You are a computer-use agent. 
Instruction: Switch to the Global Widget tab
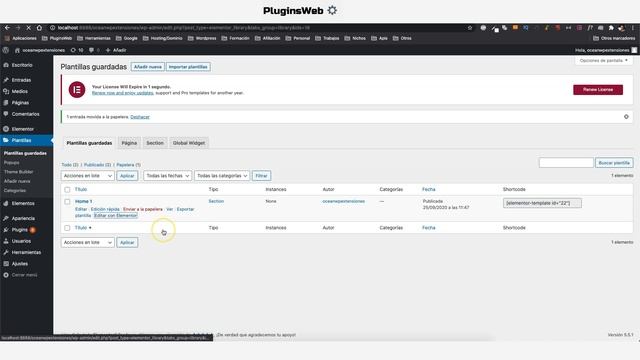pos(189,143)
